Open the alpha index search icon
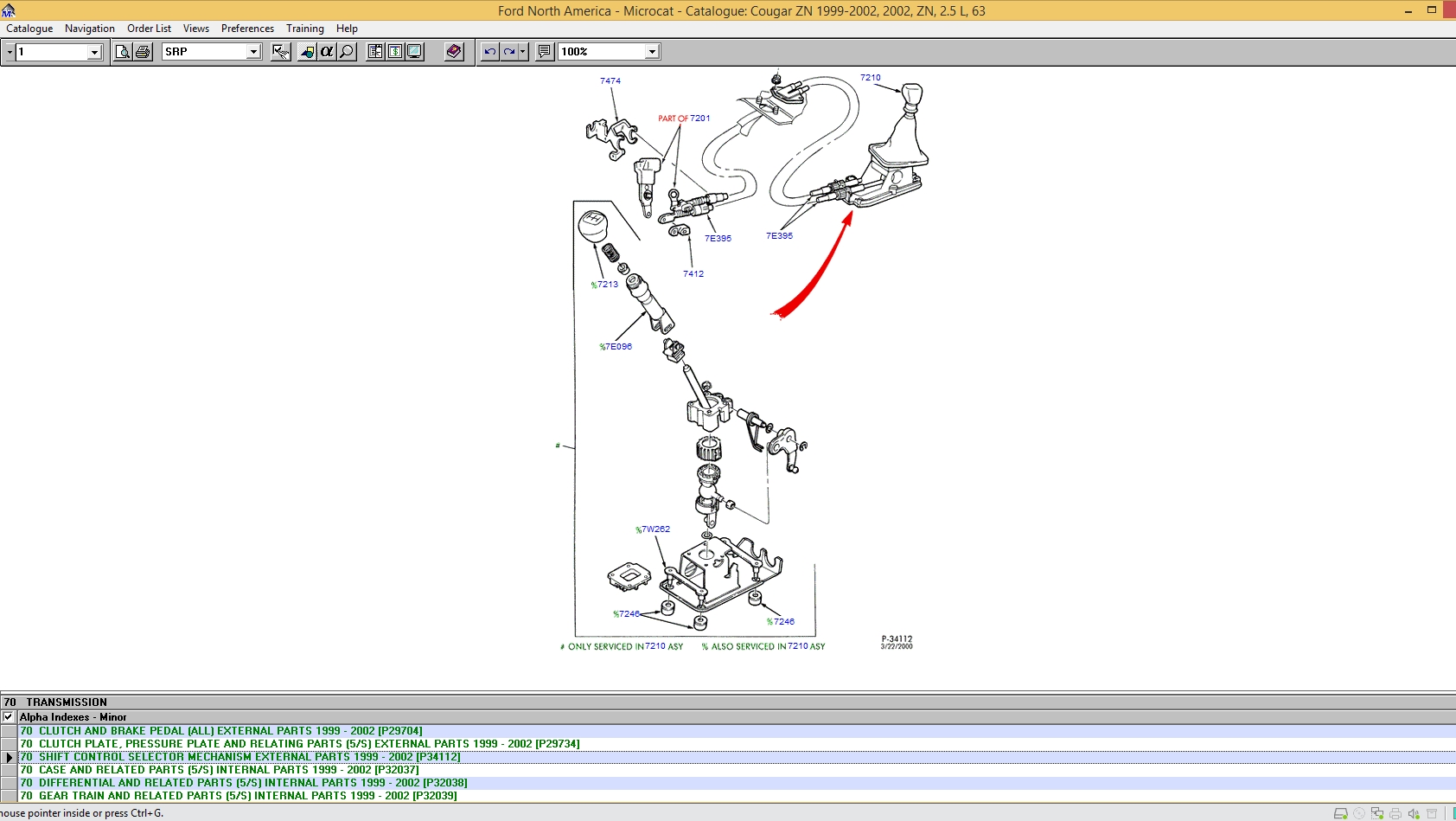1456x821 pixels. pyautogui.click(x=327, y=52)
